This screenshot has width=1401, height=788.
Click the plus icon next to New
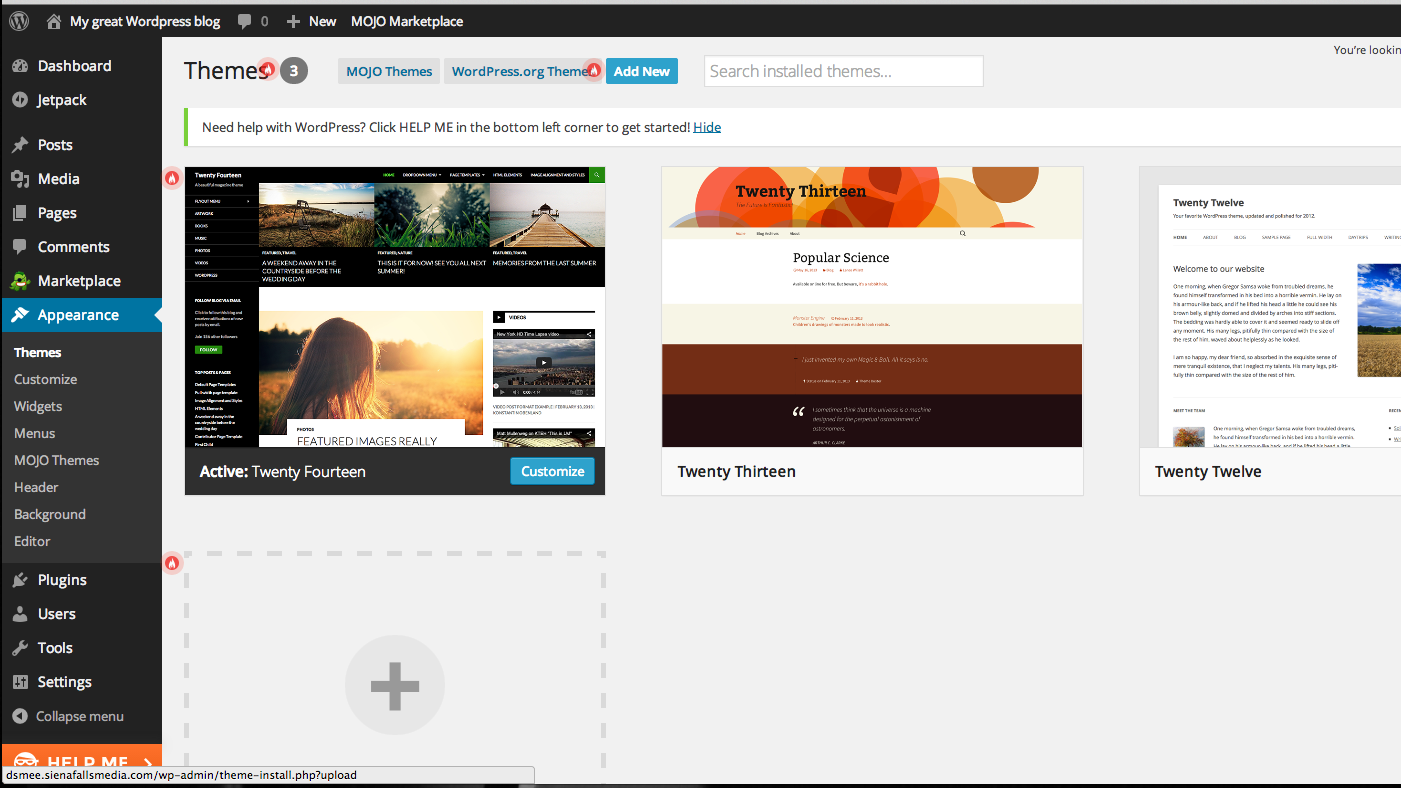point(293,21)
